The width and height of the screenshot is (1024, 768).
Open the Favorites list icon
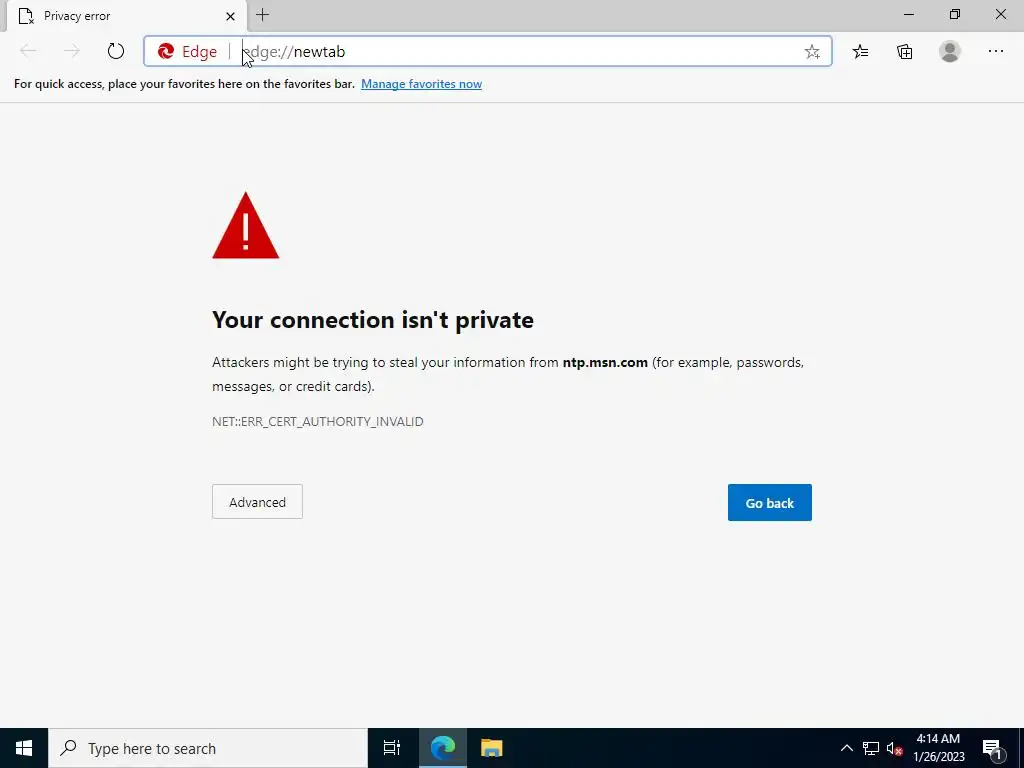pos(861,51)
